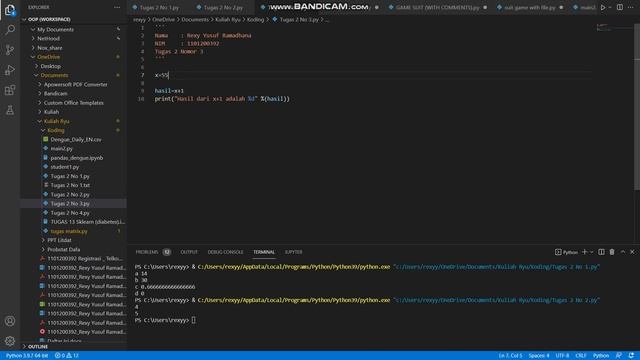Open Explorer views and more actions ellipsis

point(117,7)
